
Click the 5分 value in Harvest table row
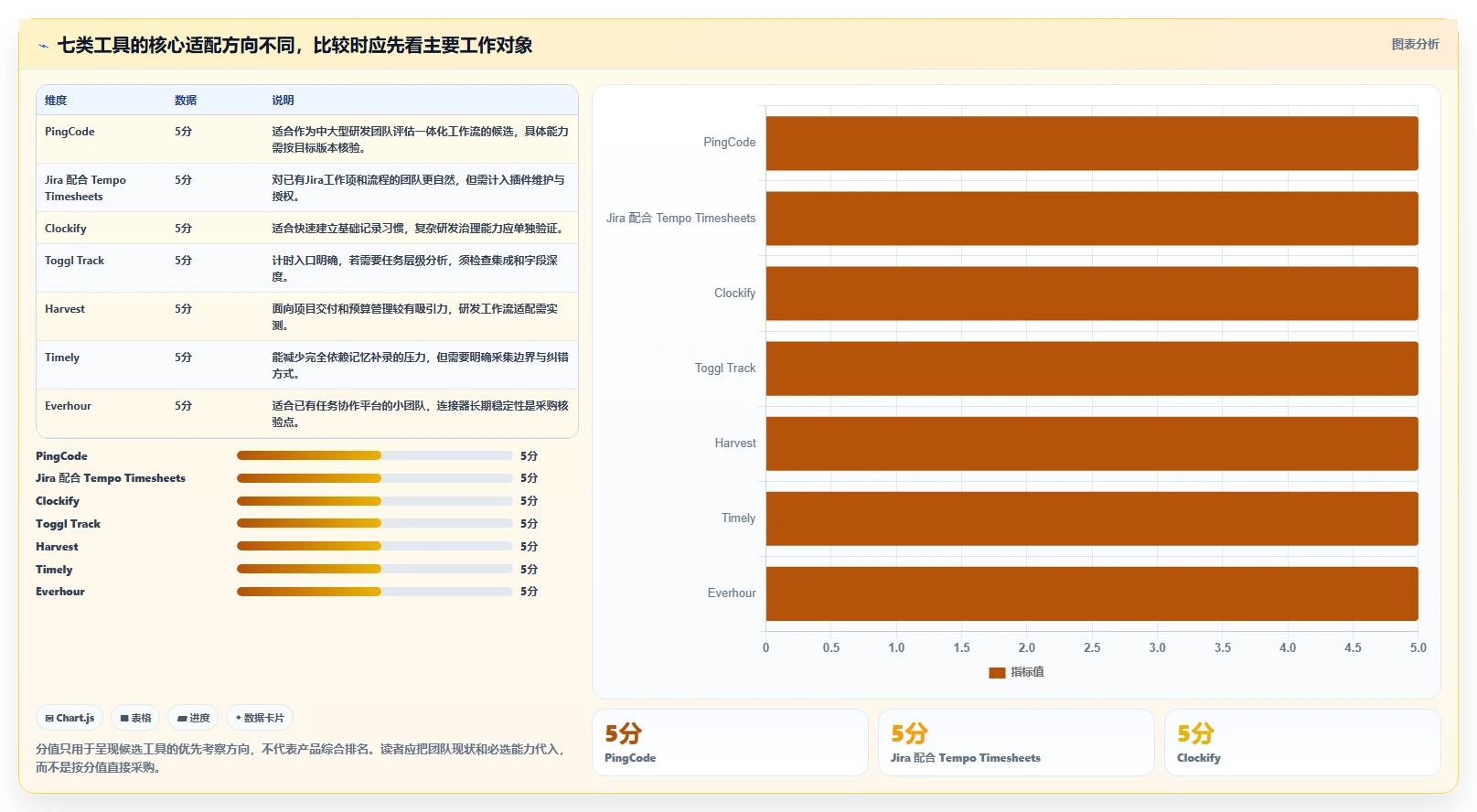coord(183,309)
